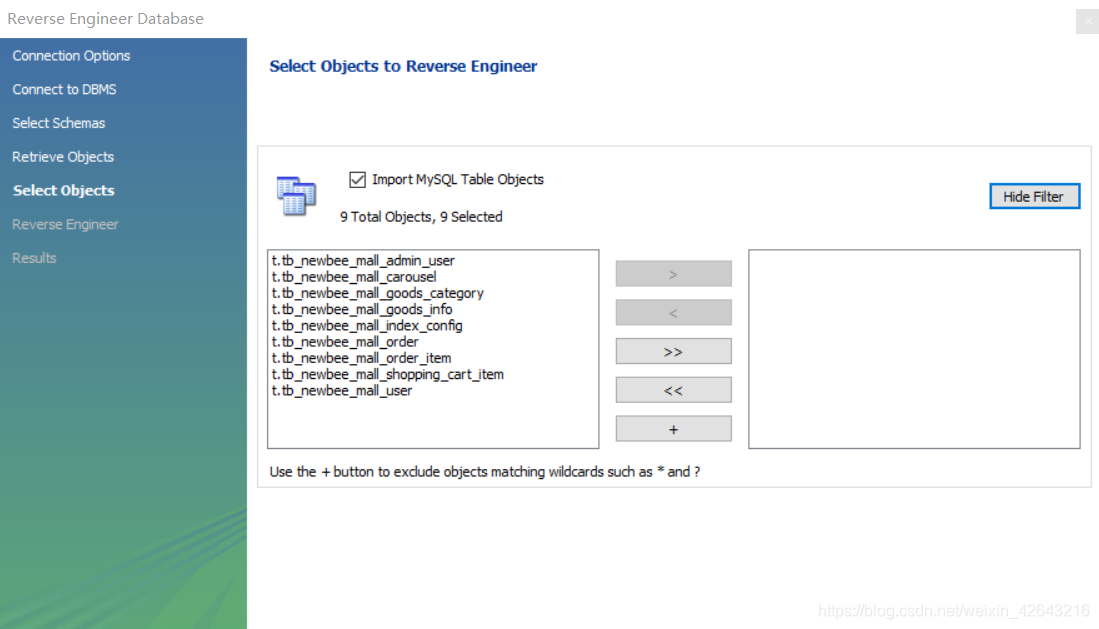
Task: Click the Hide Filter button
Action: (x=1035, y=196)
